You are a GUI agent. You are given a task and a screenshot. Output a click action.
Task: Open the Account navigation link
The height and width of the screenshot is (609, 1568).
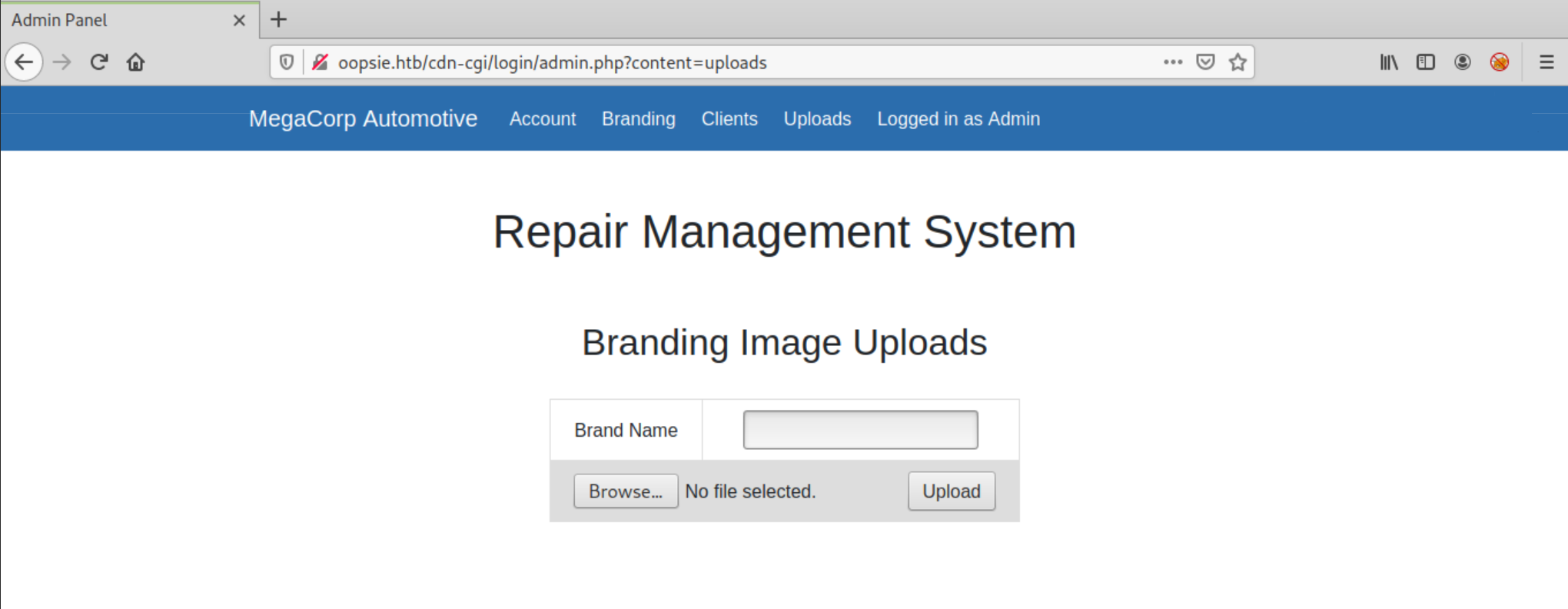[x=542, y=119]
